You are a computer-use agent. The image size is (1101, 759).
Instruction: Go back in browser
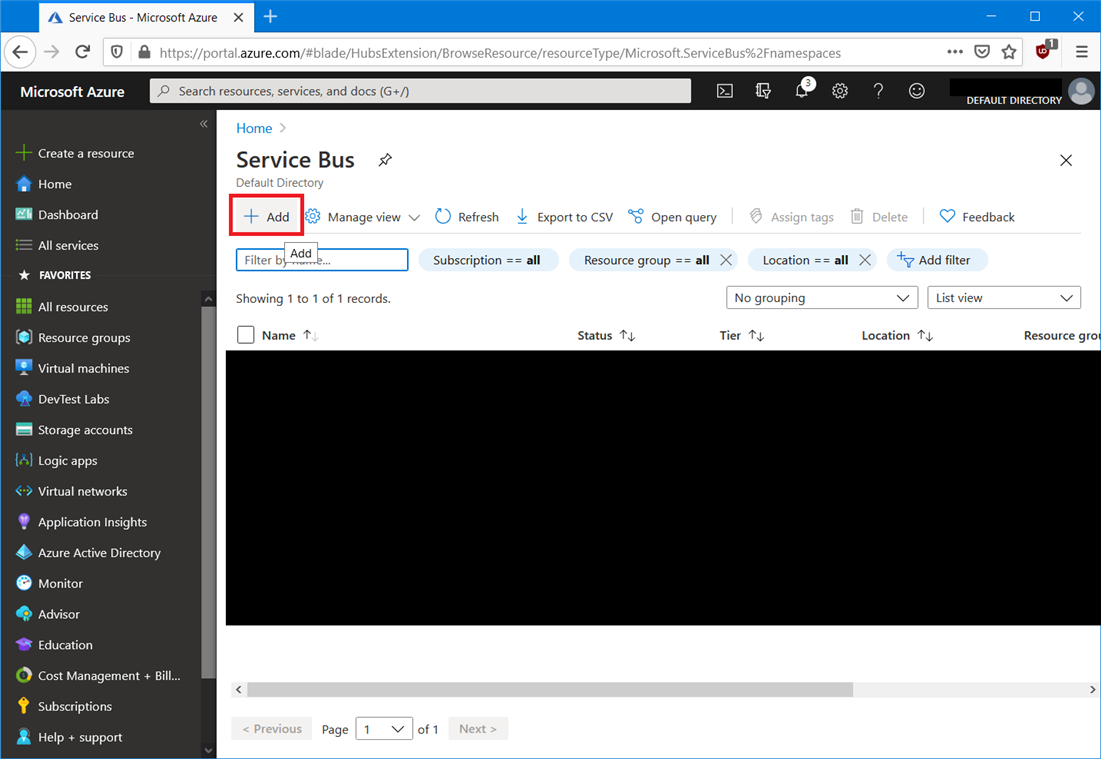coord(20,52)
